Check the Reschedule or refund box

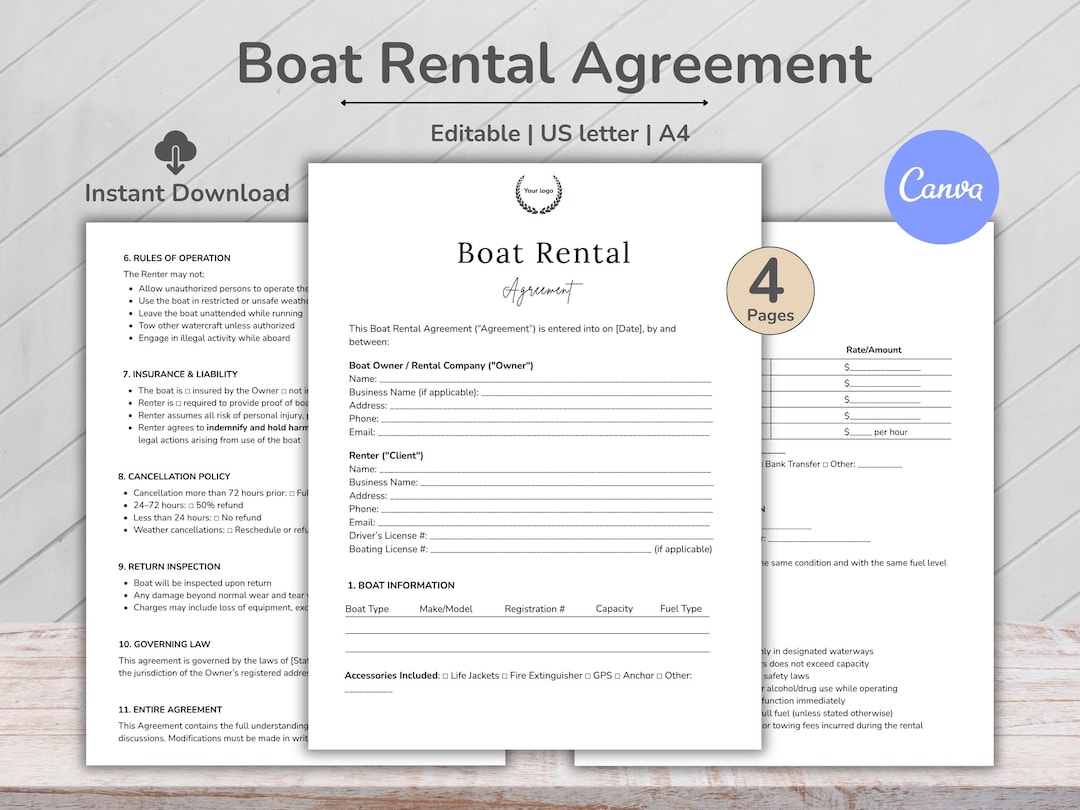pos(229,530)
